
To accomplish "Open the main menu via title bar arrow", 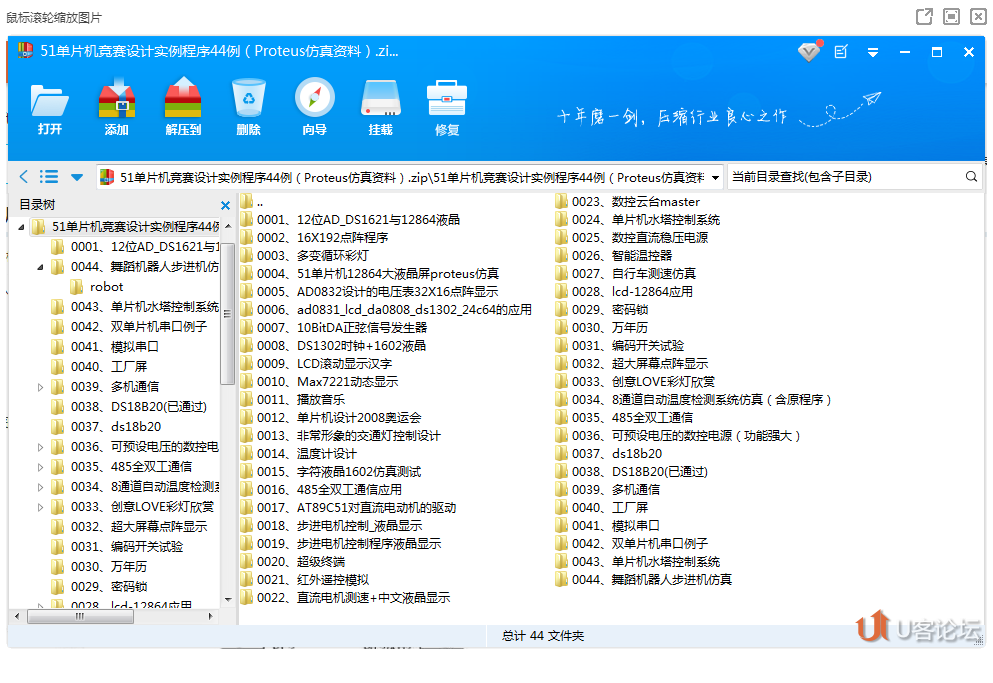I will [x=873, y=52].
